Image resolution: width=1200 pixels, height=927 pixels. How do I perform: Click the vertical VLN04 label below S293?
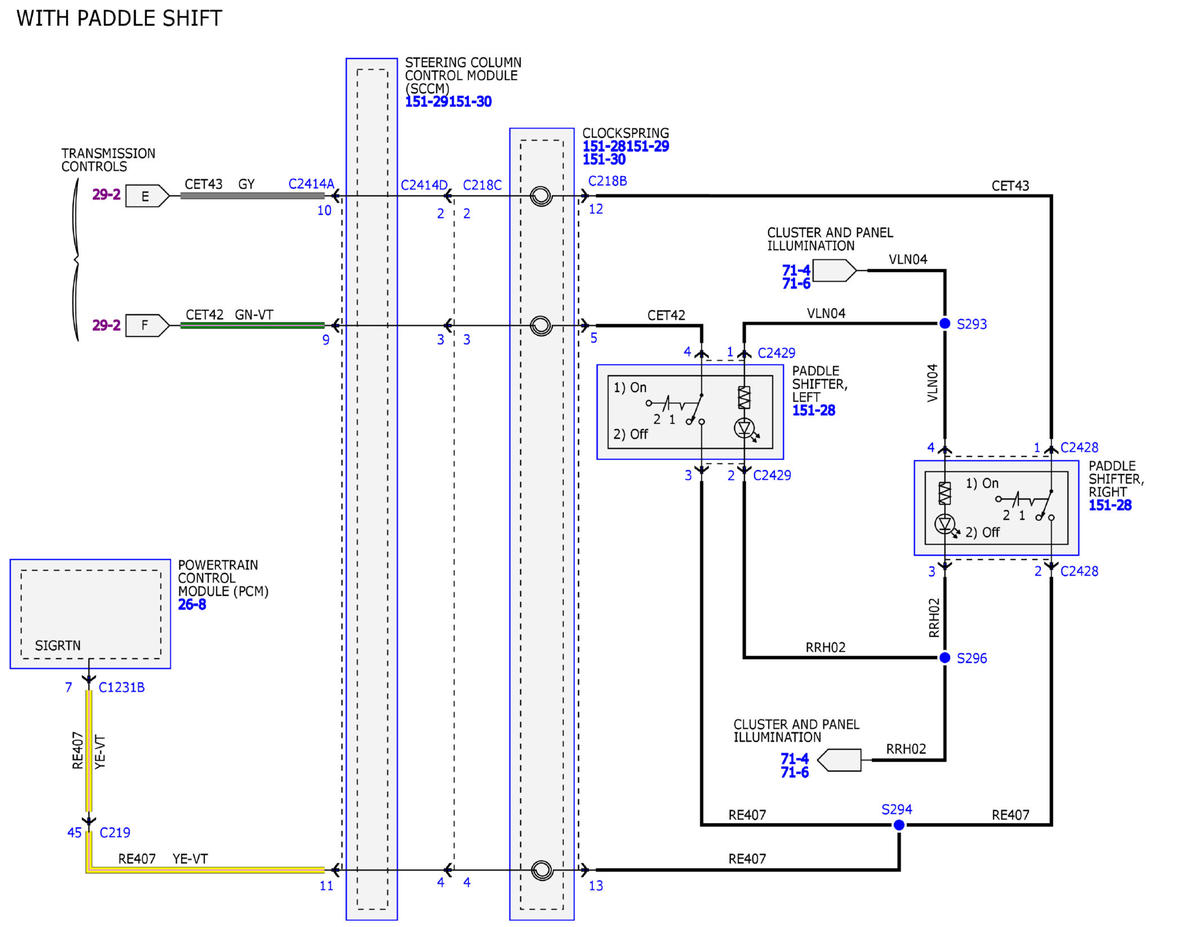pos(932,382)
